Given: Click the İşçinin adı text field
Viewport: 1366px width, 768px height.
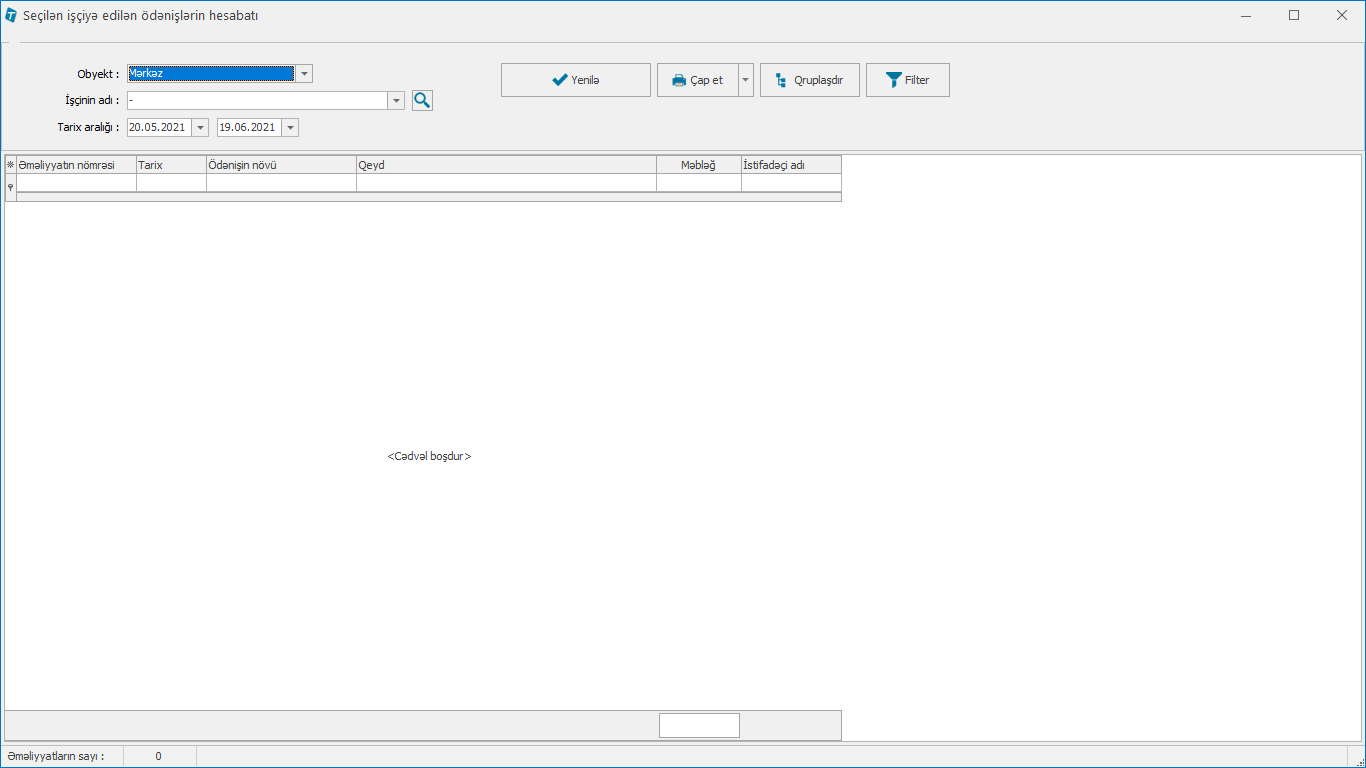Looking at the screenshot, I should [256, 101].
